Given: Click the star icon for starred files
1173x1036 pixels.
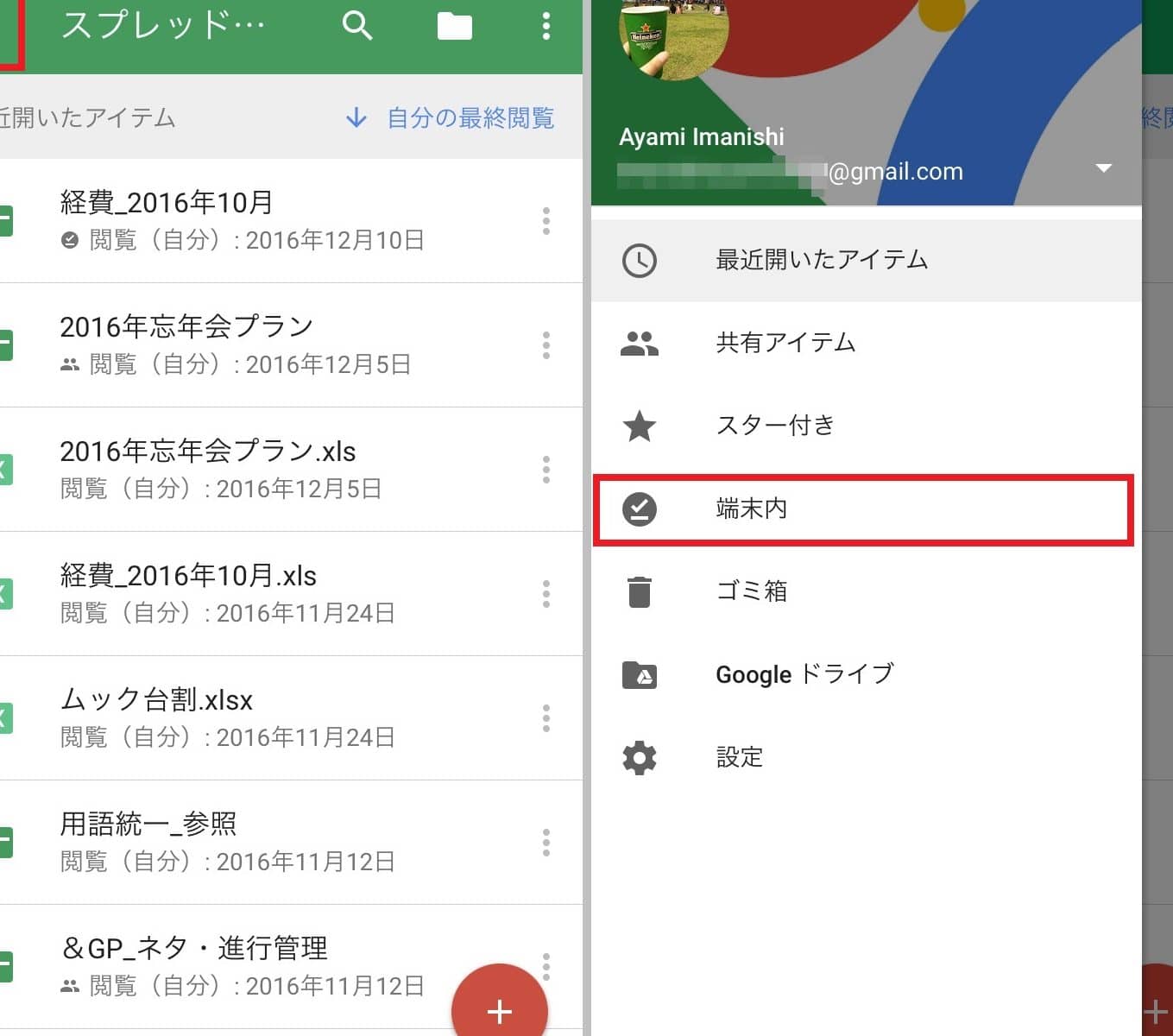Looking at the screenshot, I should pos(639,426).
